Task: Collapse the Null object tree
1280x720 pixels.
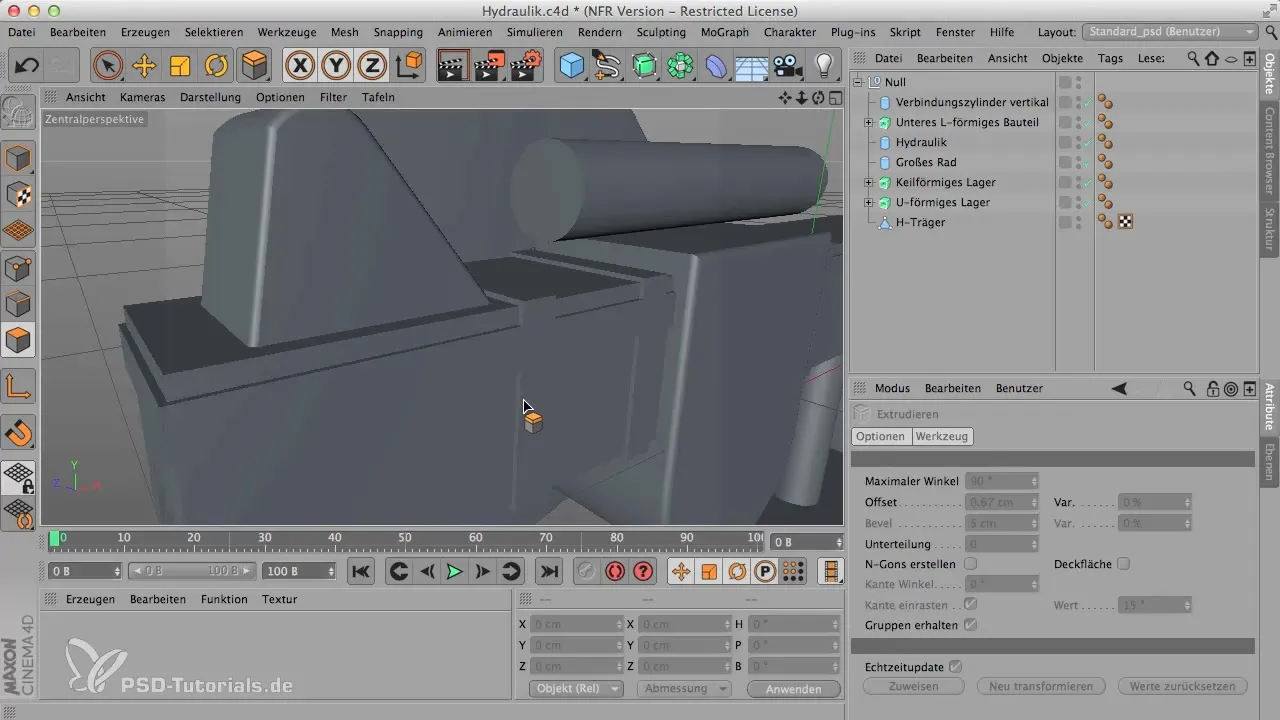Action: coord(856,82)
